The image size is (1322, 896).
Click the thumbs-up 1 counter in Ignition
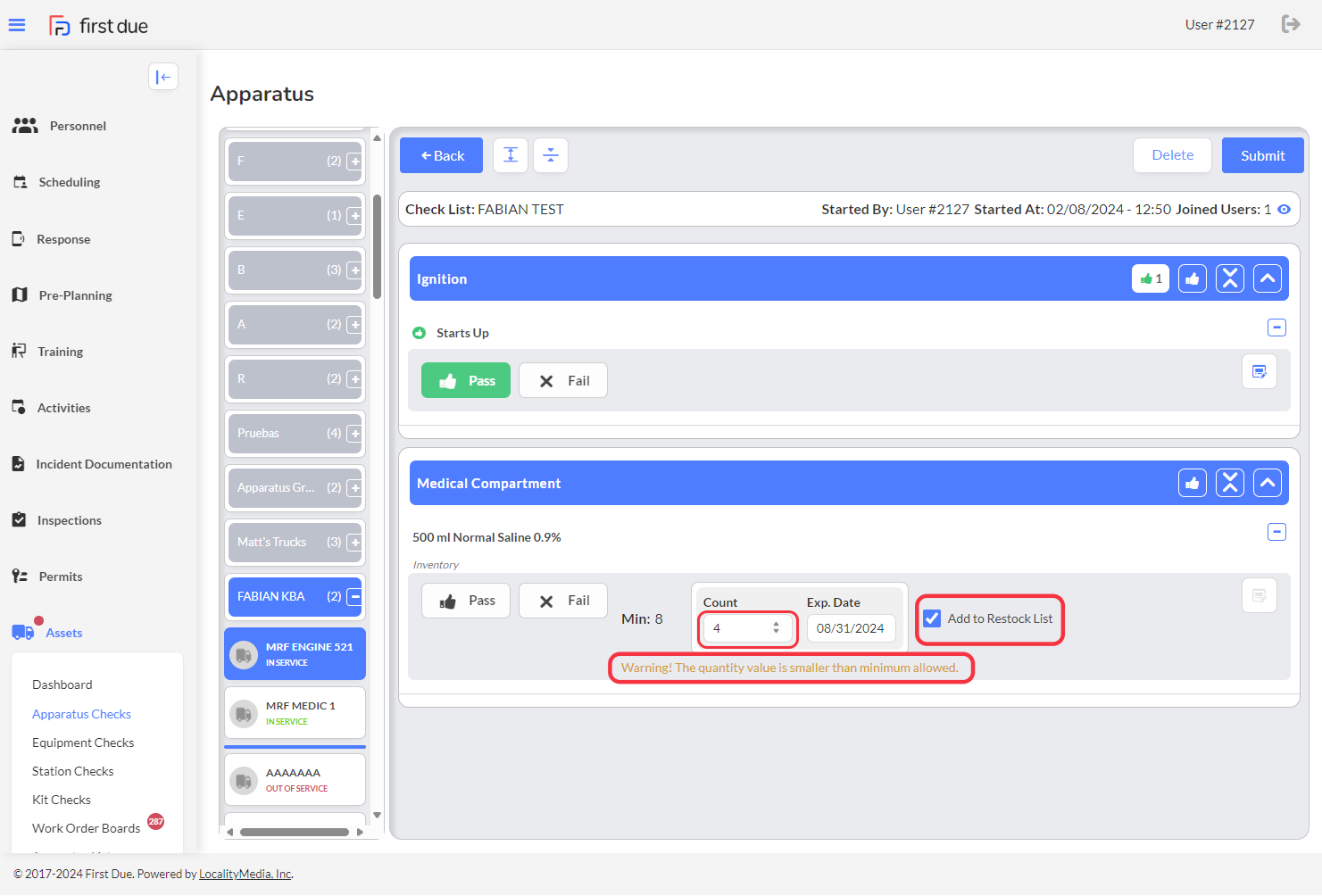(1151, 278)
